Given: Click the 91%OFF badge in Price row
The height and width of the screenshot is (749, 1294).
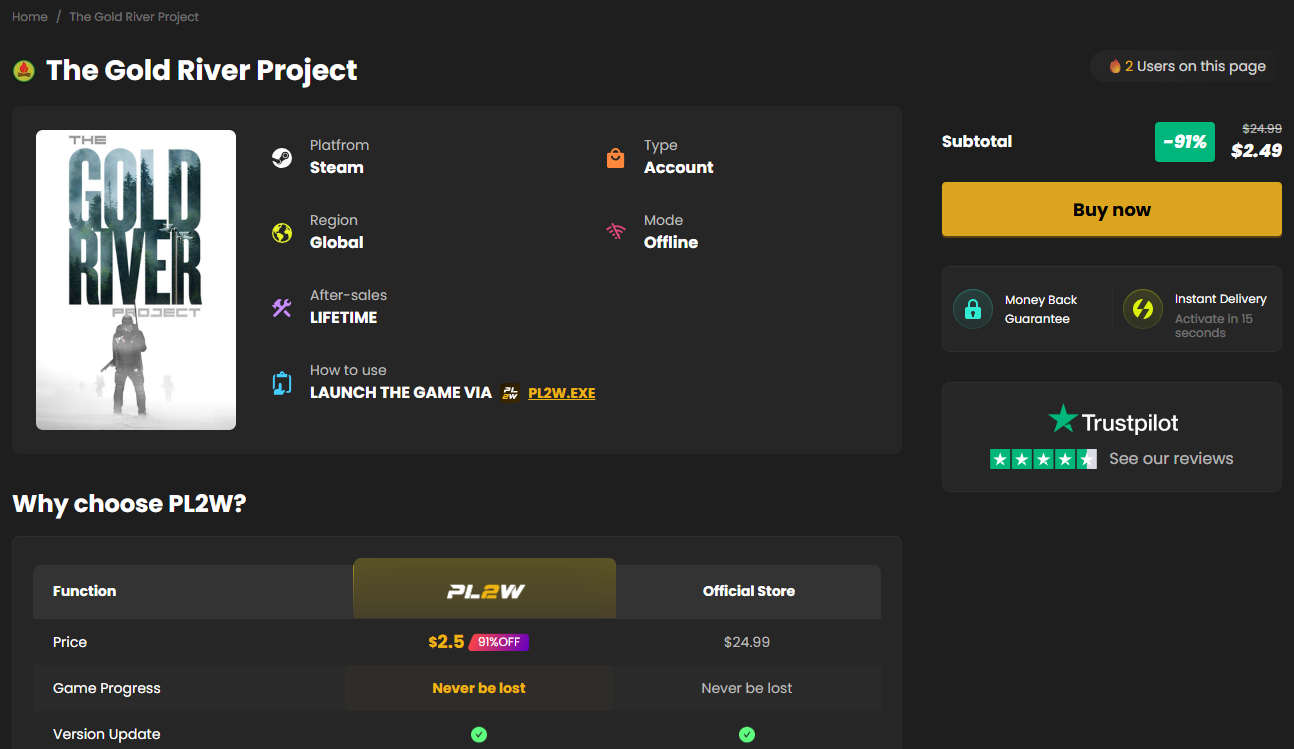Looking at the screenshot, I should 499,642.
